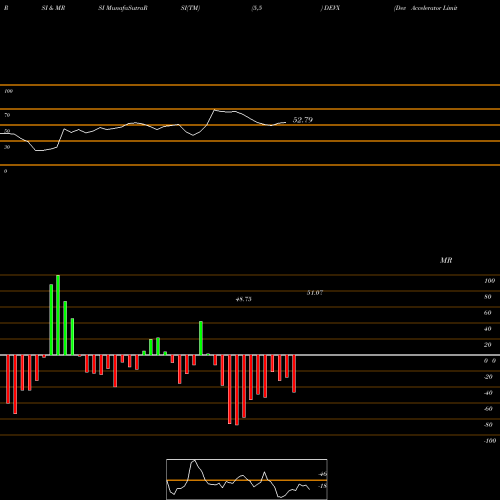Select the tallest green MR bar
This screenshot has height=500, width=500.
(58, 315)
